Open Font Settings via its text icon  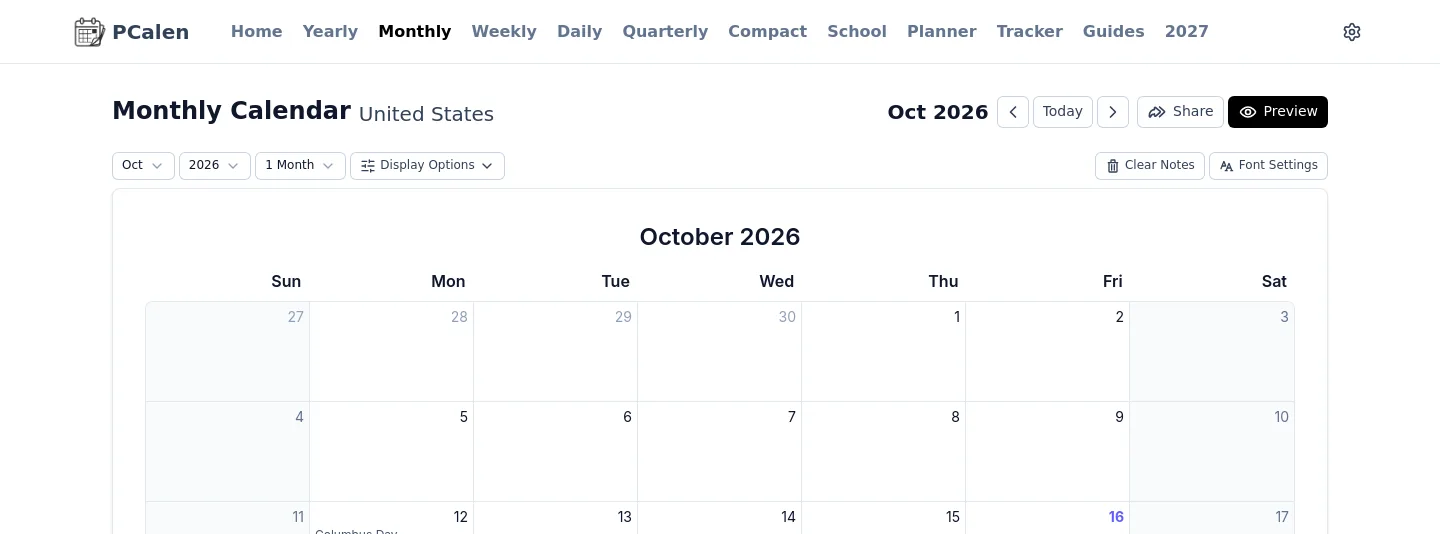tap(1227, 166)
